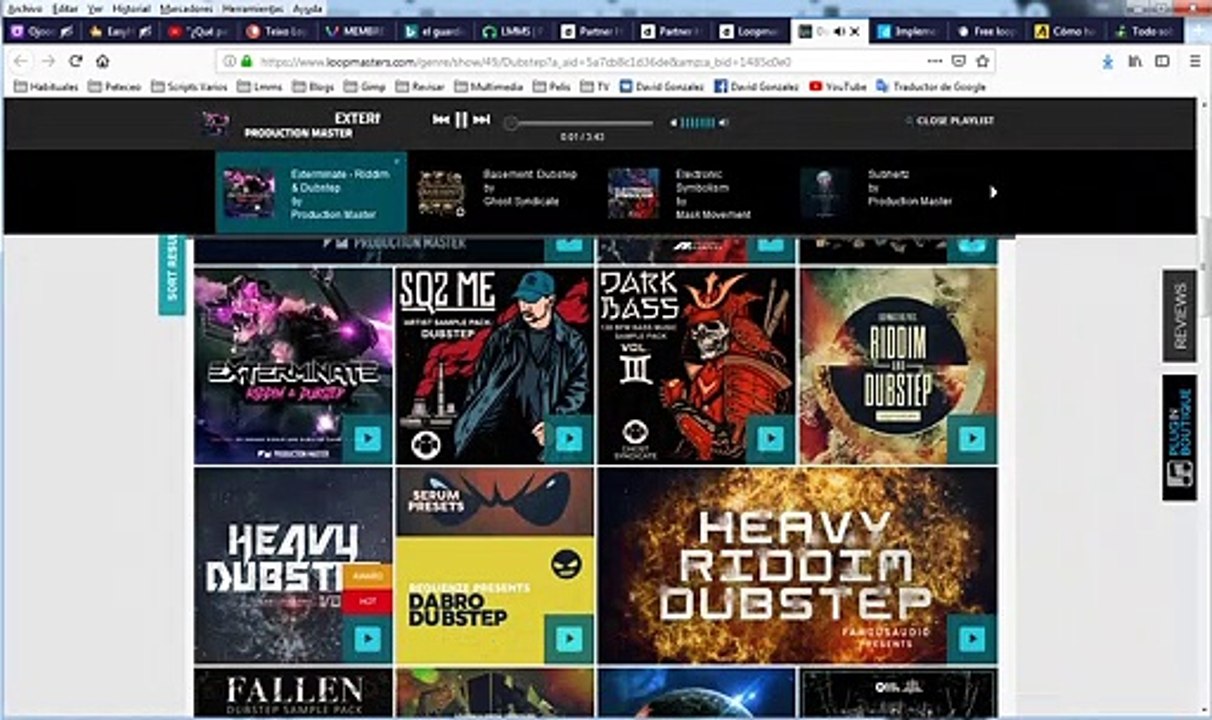Viewport: 1212px width, 720px height.
Task: Play the Dark Bass Vol III preview
Action: point(770,439)
